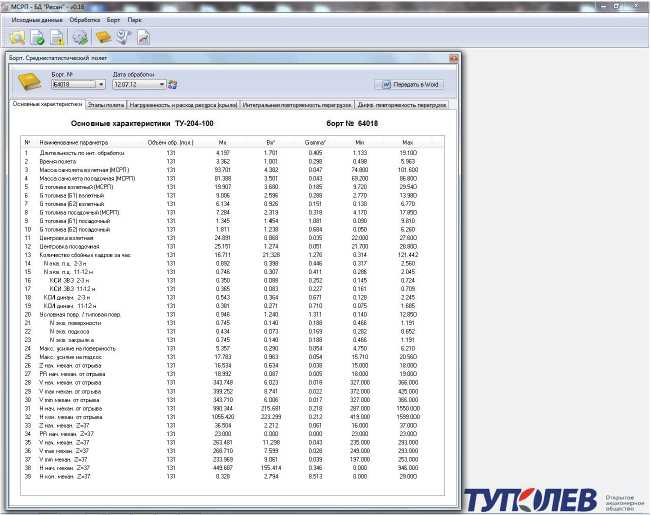Select the Основные характеристики tab

coord(47,104)
